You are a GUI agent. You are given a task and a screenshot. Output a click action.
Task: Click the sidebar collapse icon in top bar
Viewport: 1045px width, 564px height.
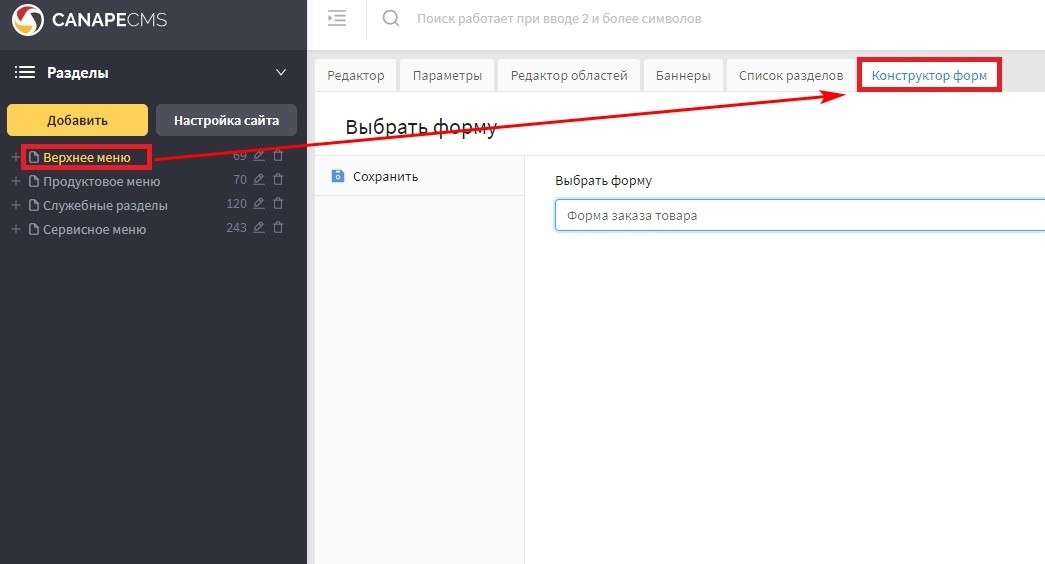(x=337, y=18)
